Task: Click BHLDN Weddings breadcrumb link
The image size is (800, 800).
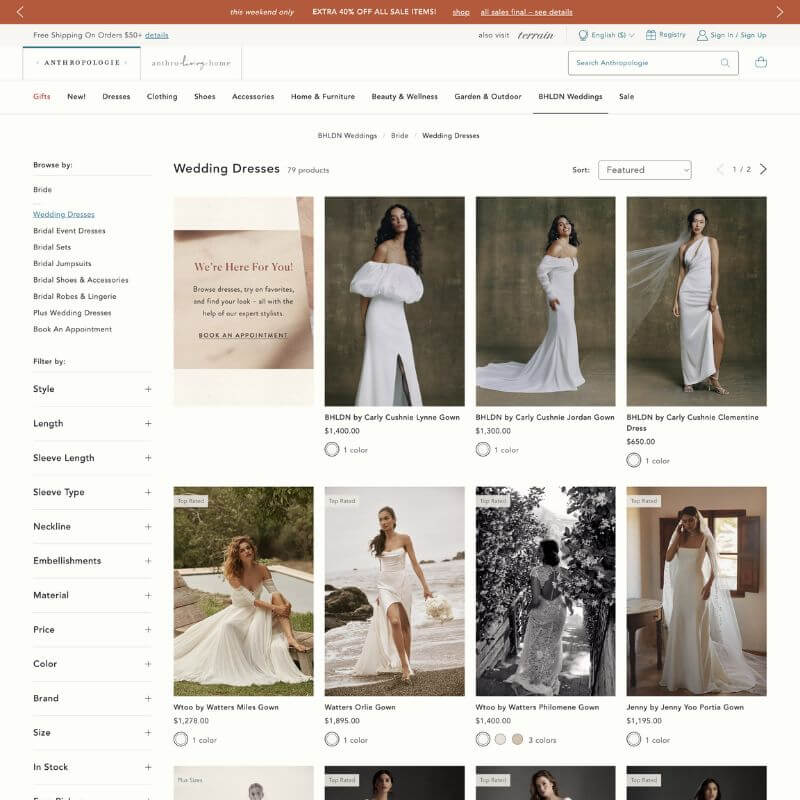Action: coord(347,136)
